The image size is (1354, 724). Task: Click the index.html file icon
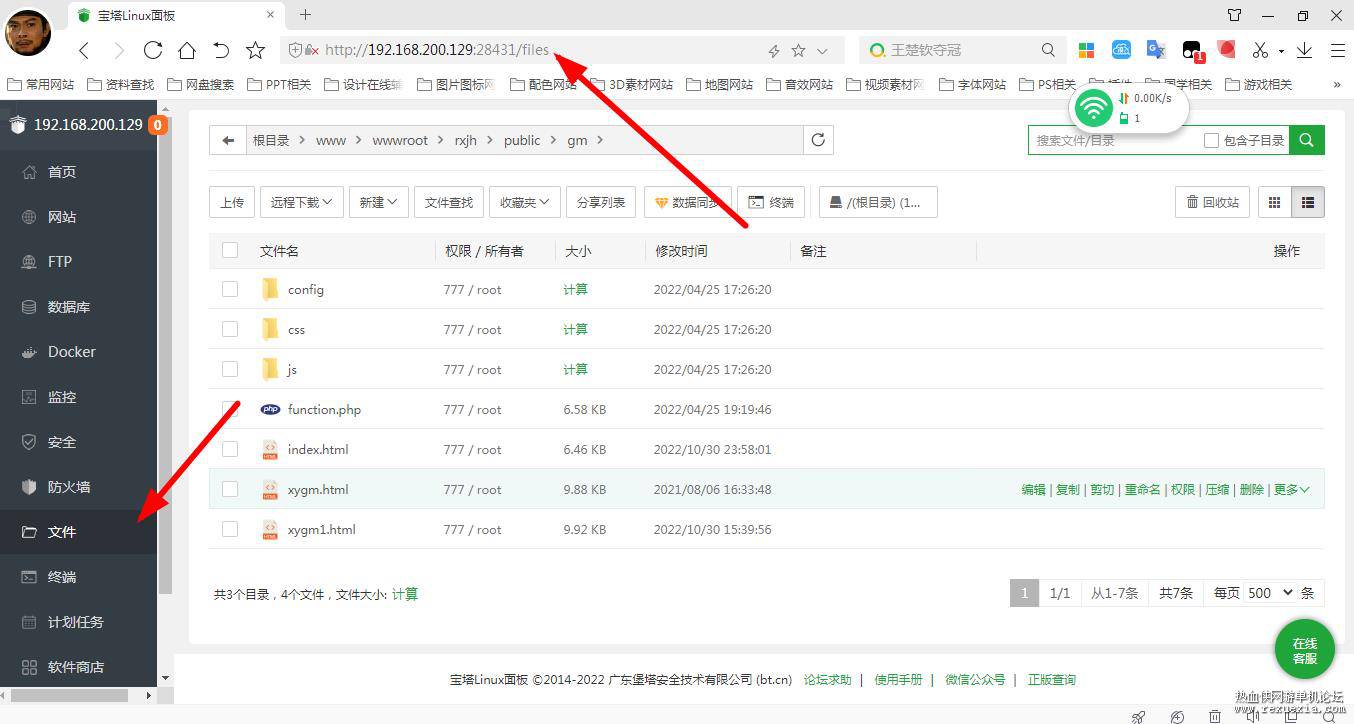(270, 449)
